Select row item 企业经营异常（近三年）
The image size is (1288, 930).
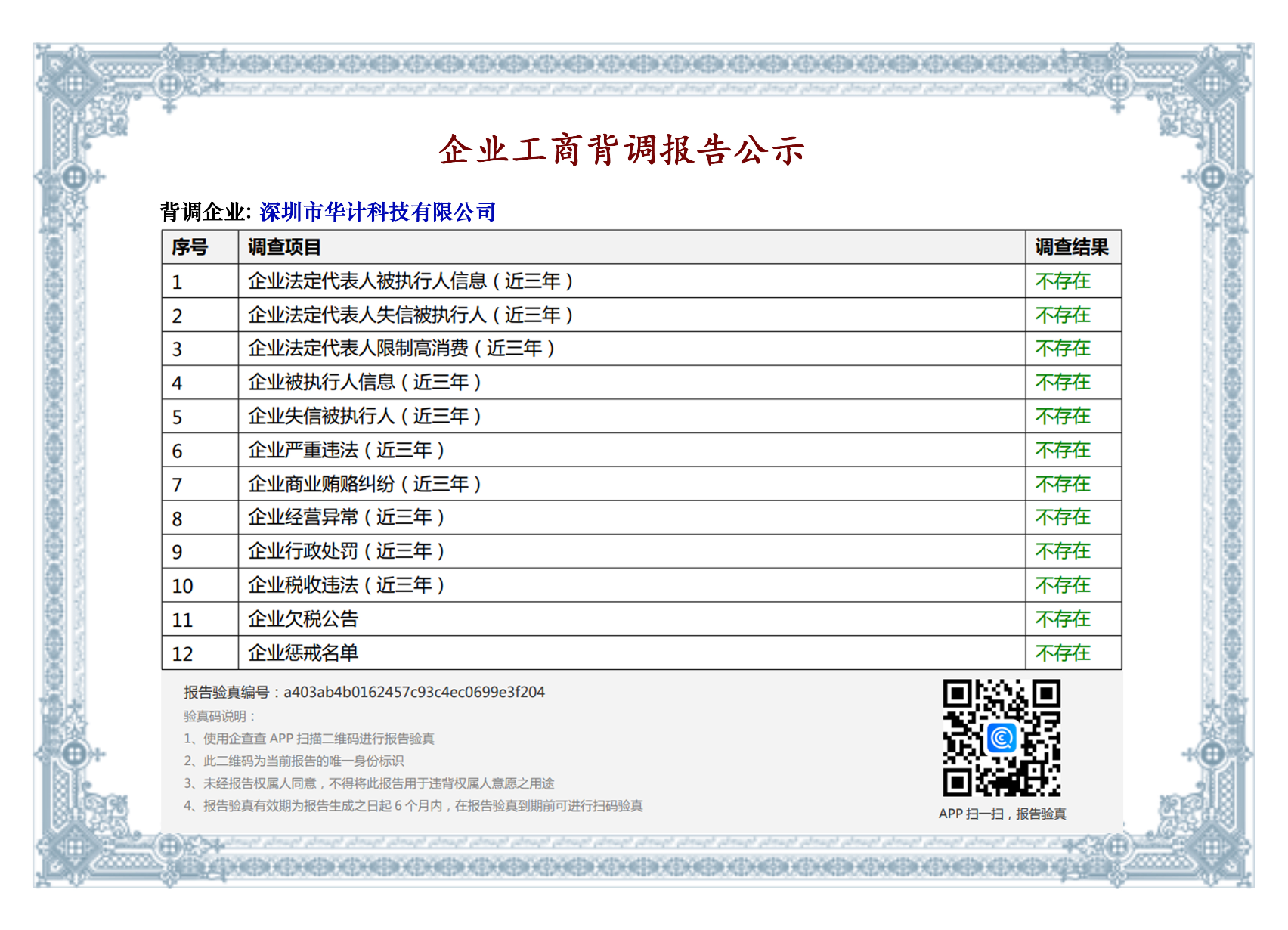(346, 517)
